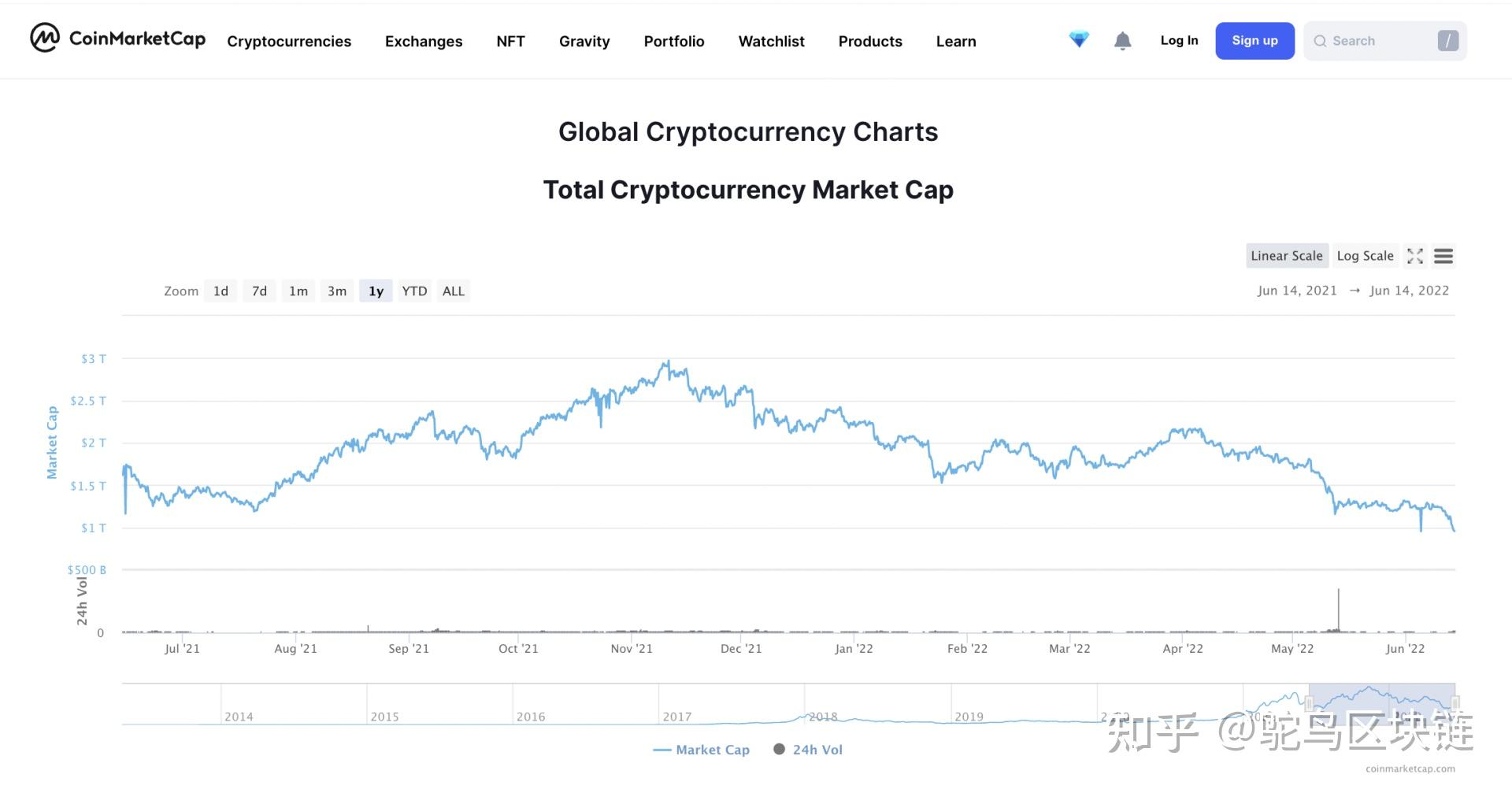The height and width of the screenshot is (793, 1512).
Task: Toggle fullscreen chart view icon
Action: coord(1415,256)
